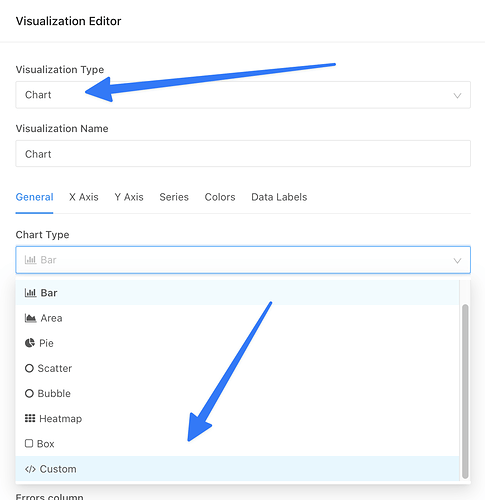
Task: Collapse the Chart Type dropdown arrow
Action: (457, 260)
